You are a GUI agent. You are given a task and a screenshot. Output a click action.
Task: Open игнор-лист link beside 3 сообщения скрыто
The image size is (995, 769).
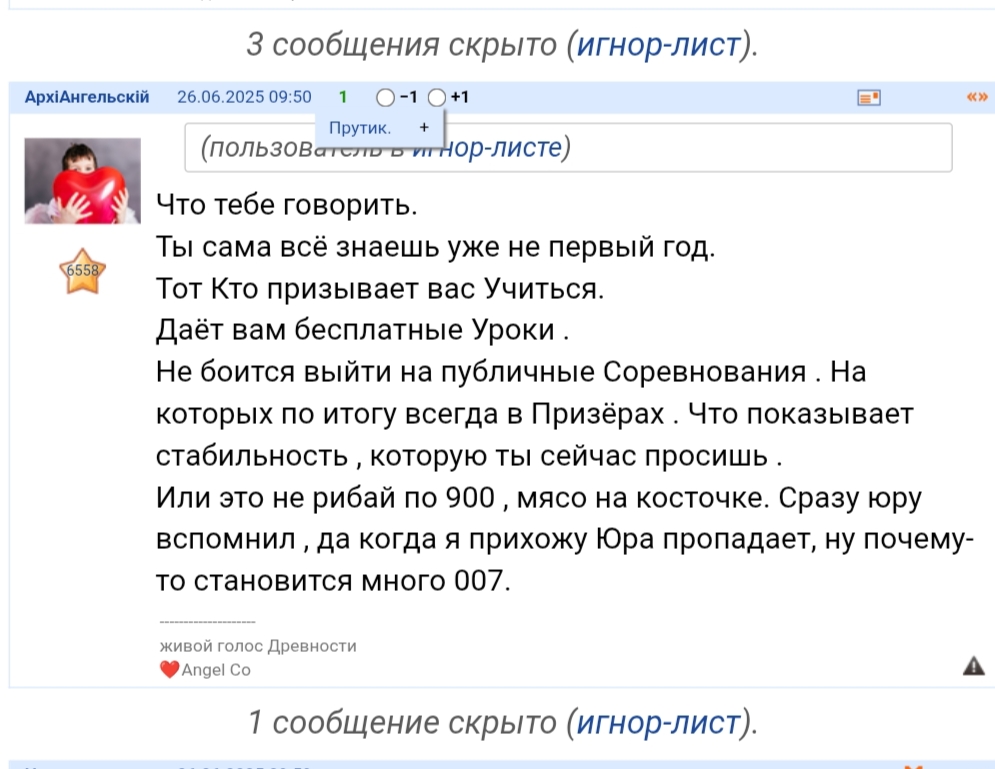pyautogui.click(x=660, y=44)
